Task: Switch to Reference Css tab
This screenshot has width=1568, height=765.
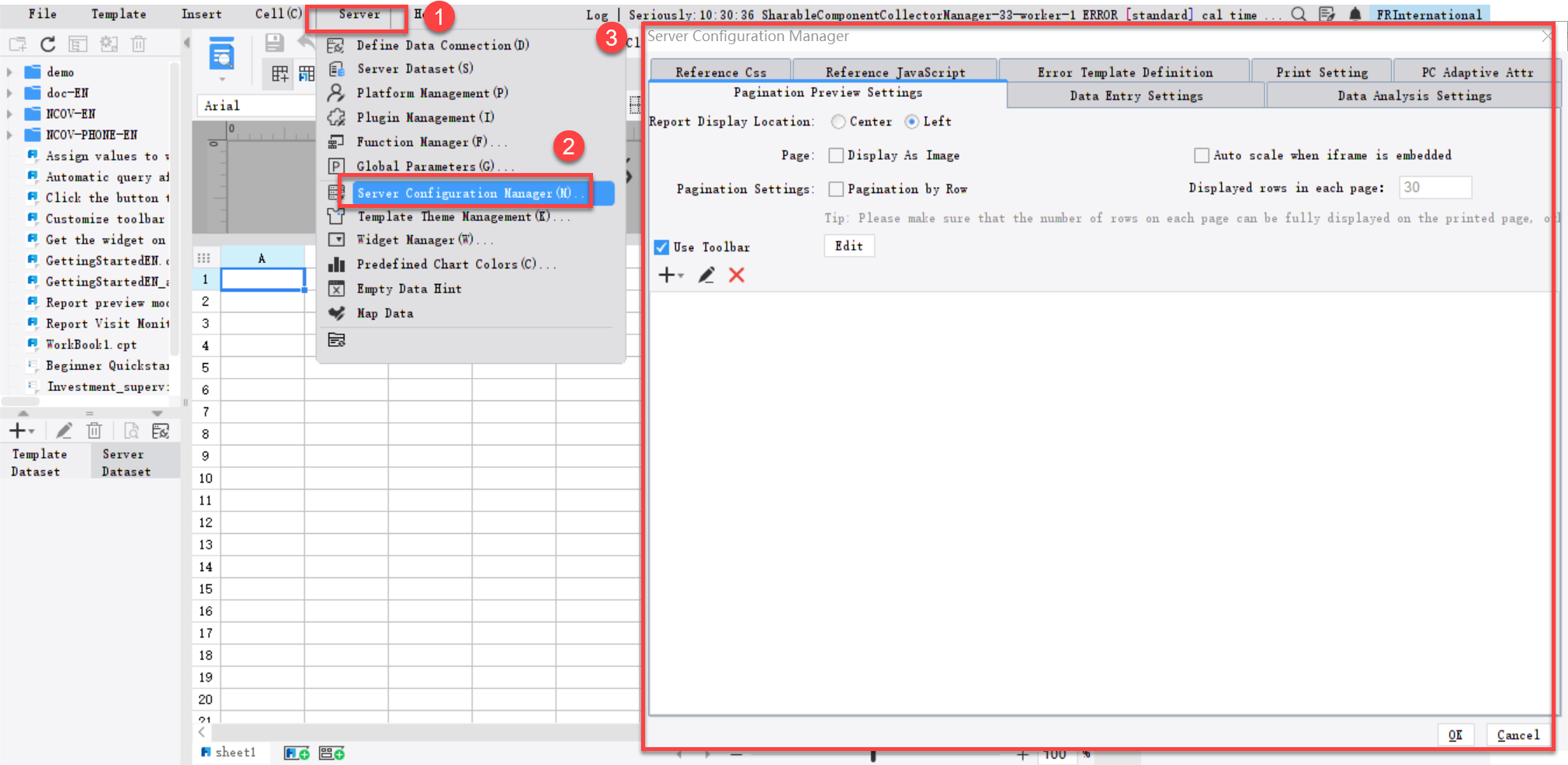Action: (721, 71)
